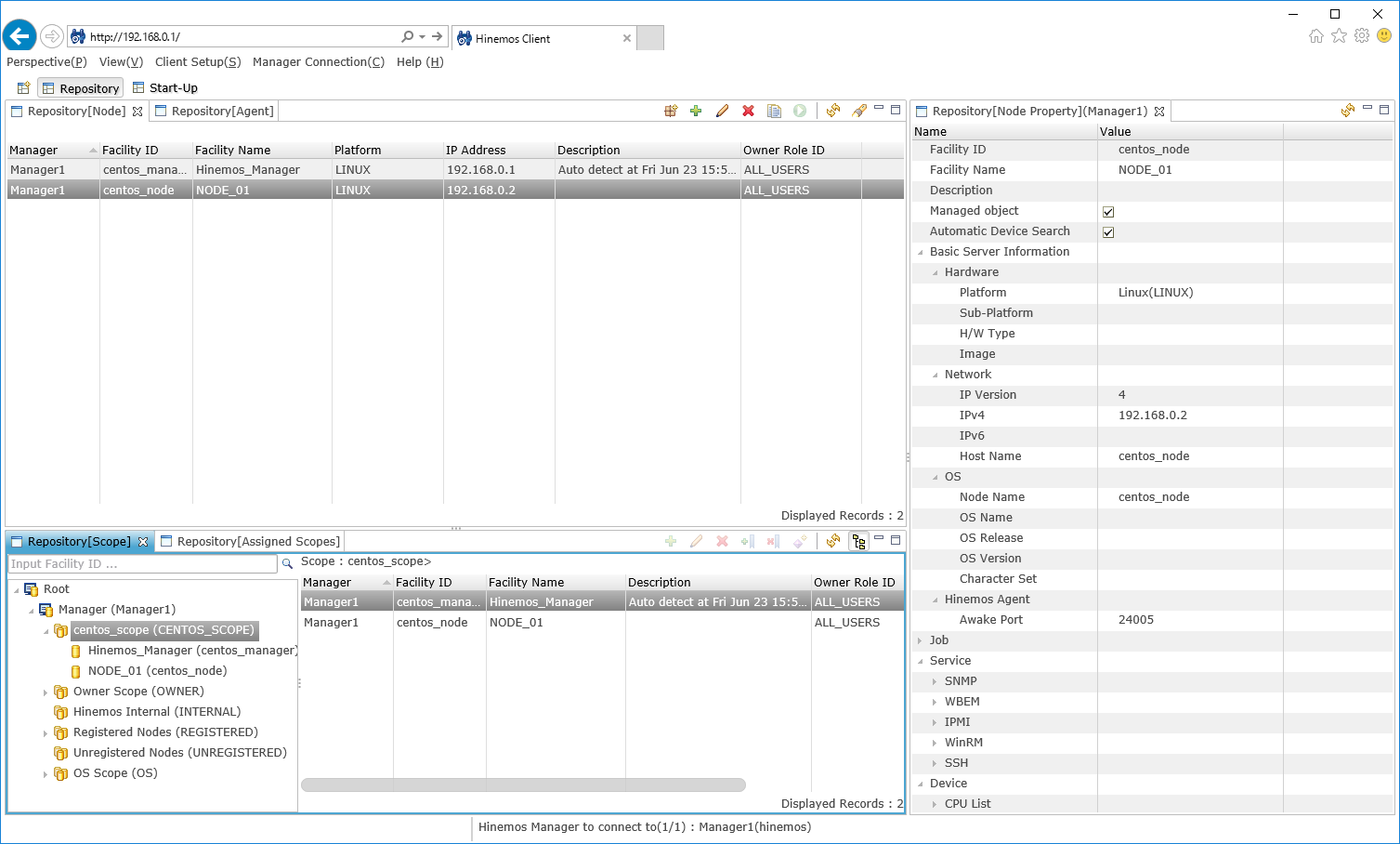Click the green plus Create icon in Repository[Node] toolbar
Image resolution: width=1400 pixels, height=844 pixels.
point(696,111)
